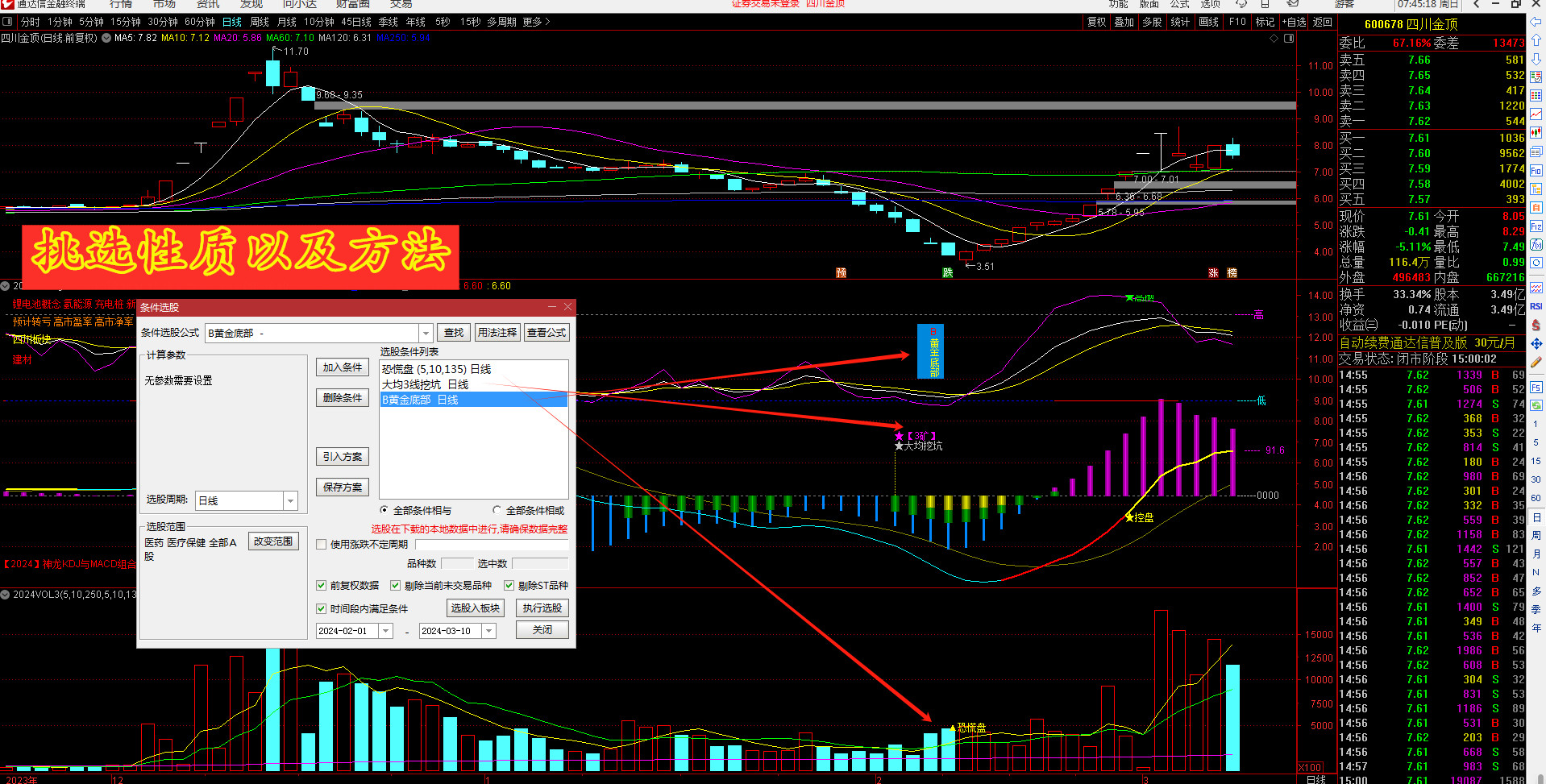Select the 年 period in right sidebar
The image size is (1546, 784).
(1536, 628)
